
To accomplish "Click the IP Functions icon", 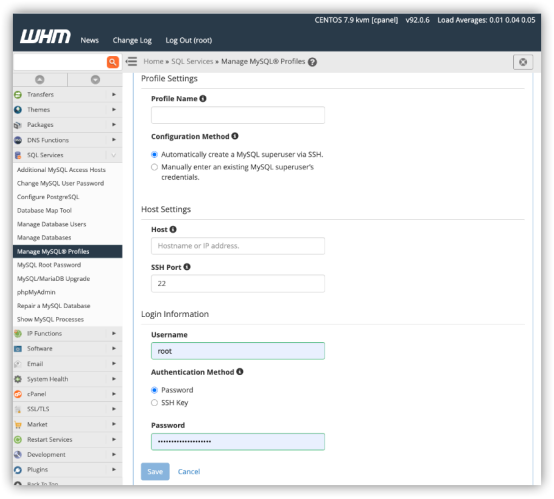I will [x=18, y=334].
